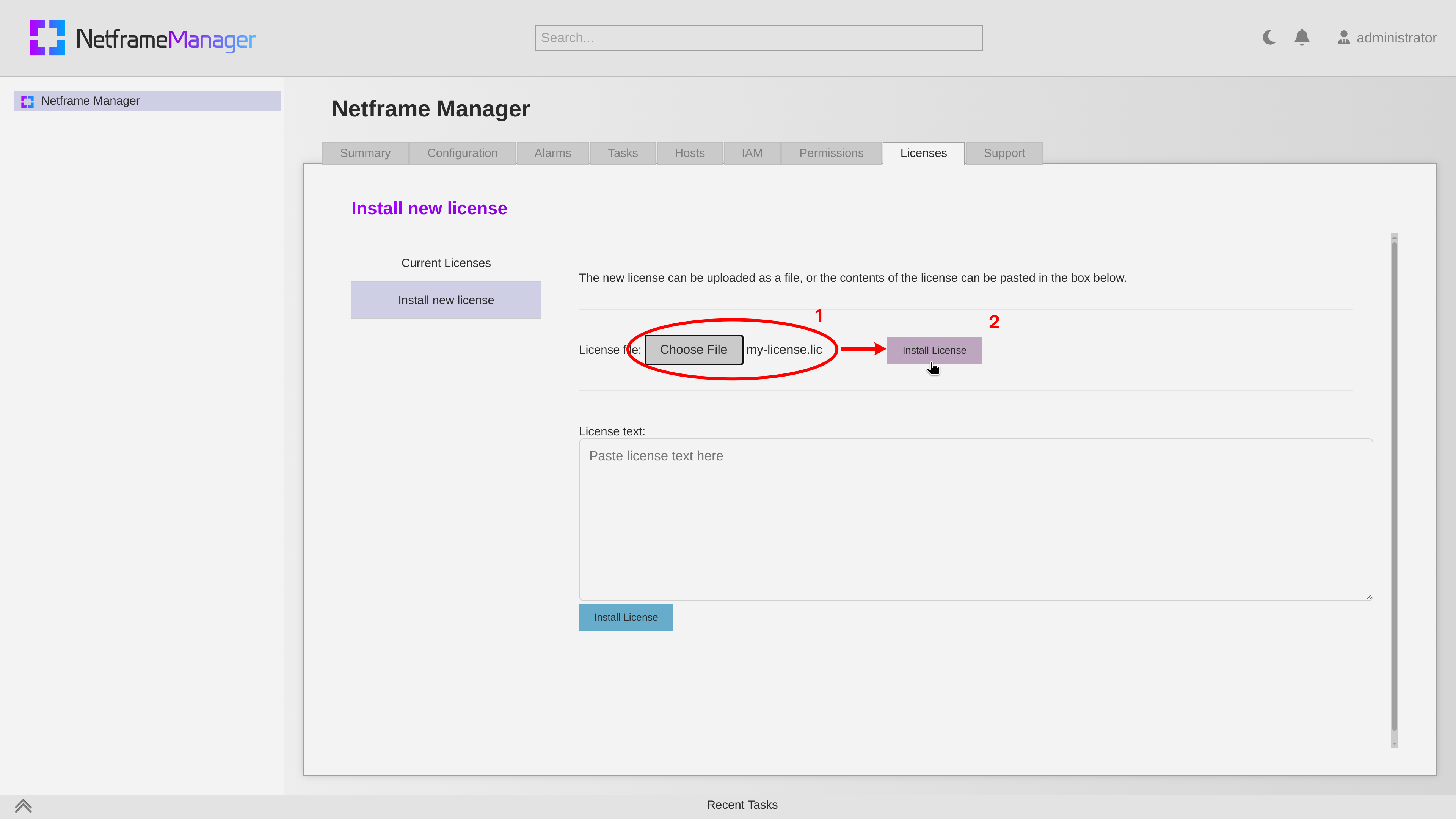Viewport: 1456px width, 819px height.
Task: Toggle dark mode moon icon
Action: click(x=1269, y=37)
